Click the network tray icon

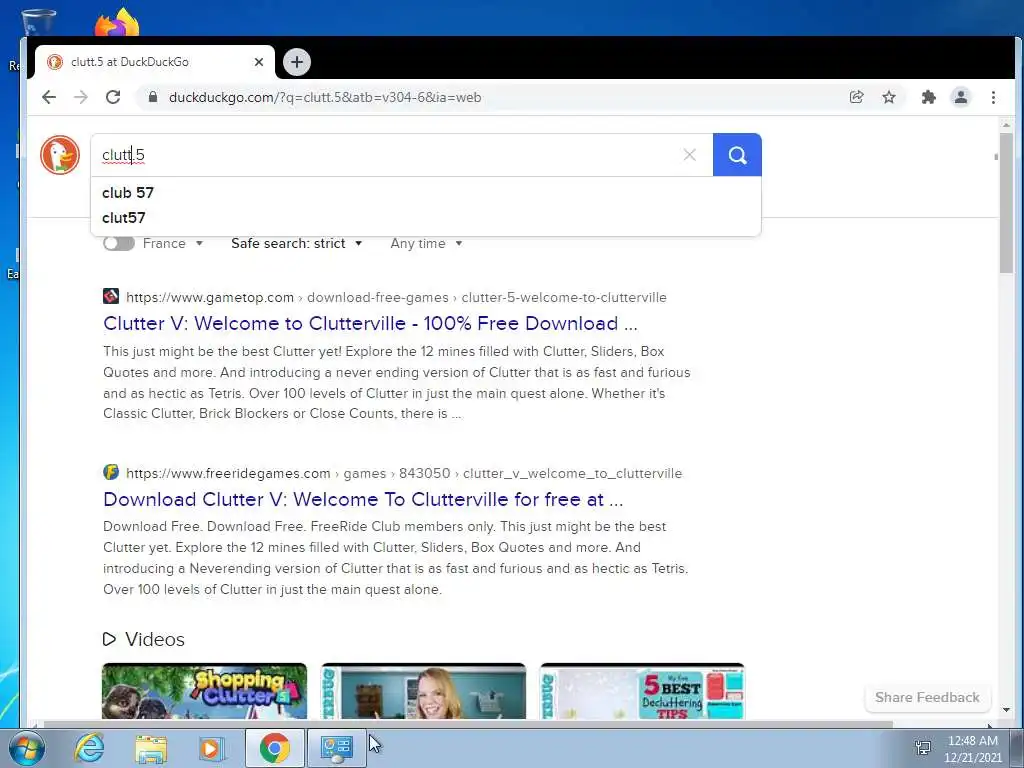[923, 748]
